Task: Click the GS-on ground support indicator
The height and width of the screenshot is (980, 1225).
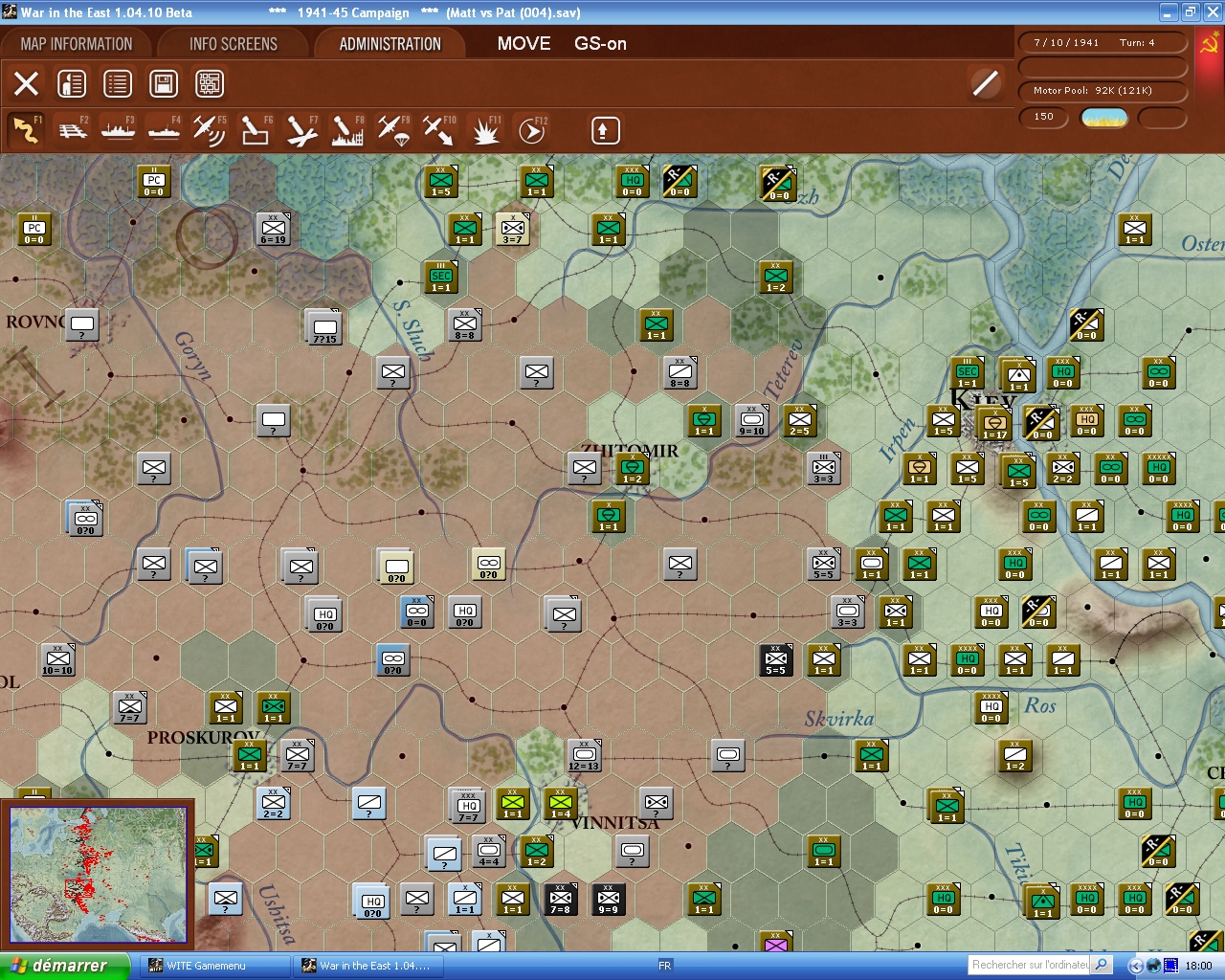Action: click(x=600, y=44)
